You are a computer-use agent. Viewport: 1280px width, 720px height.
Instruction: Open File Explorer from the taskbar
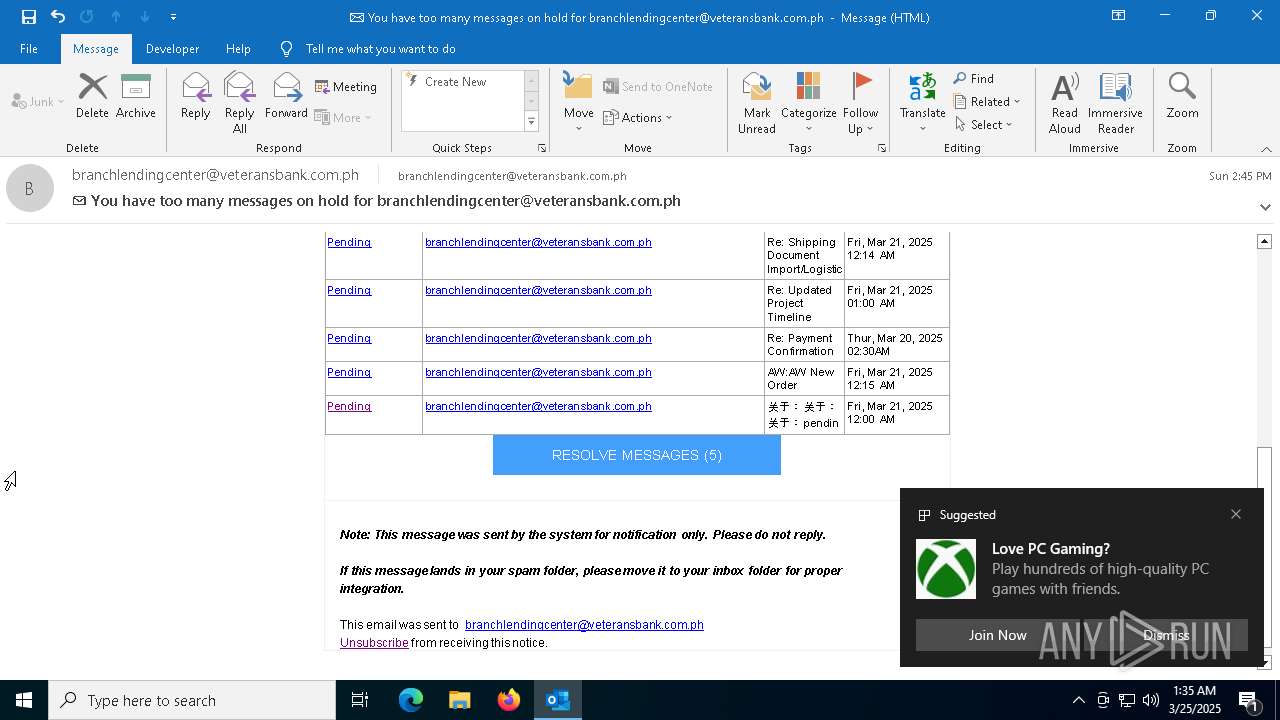[460, 700]
